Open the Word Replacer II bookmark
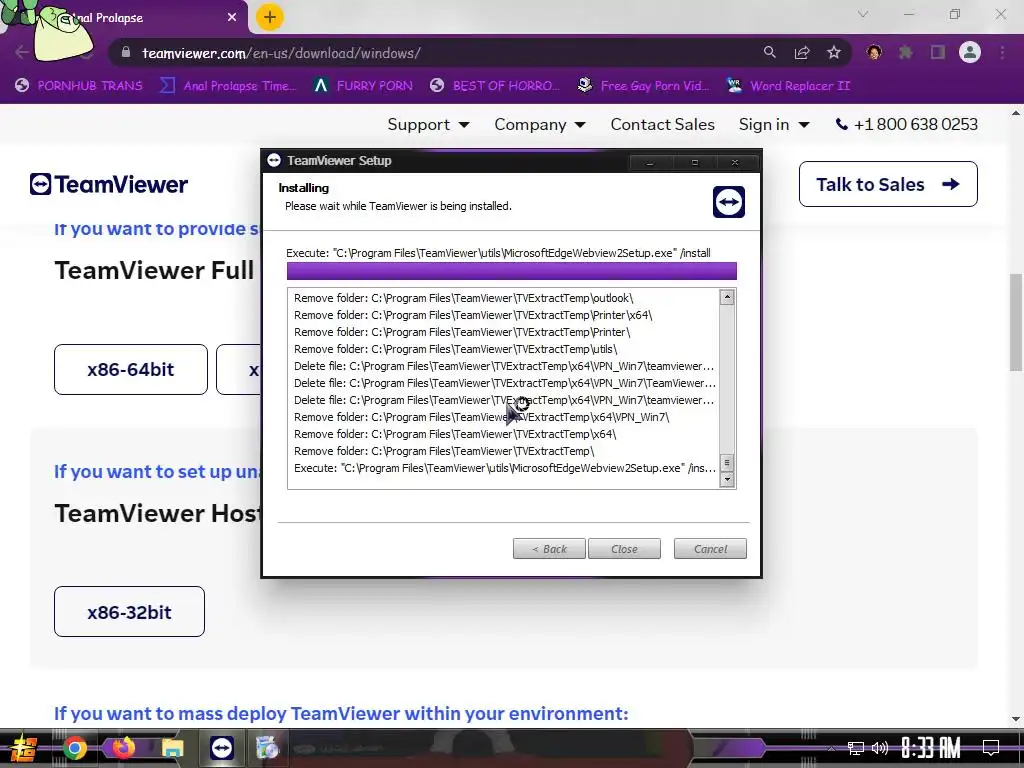The width and height of the screenshot is (1024, 768). coord(788,86)
